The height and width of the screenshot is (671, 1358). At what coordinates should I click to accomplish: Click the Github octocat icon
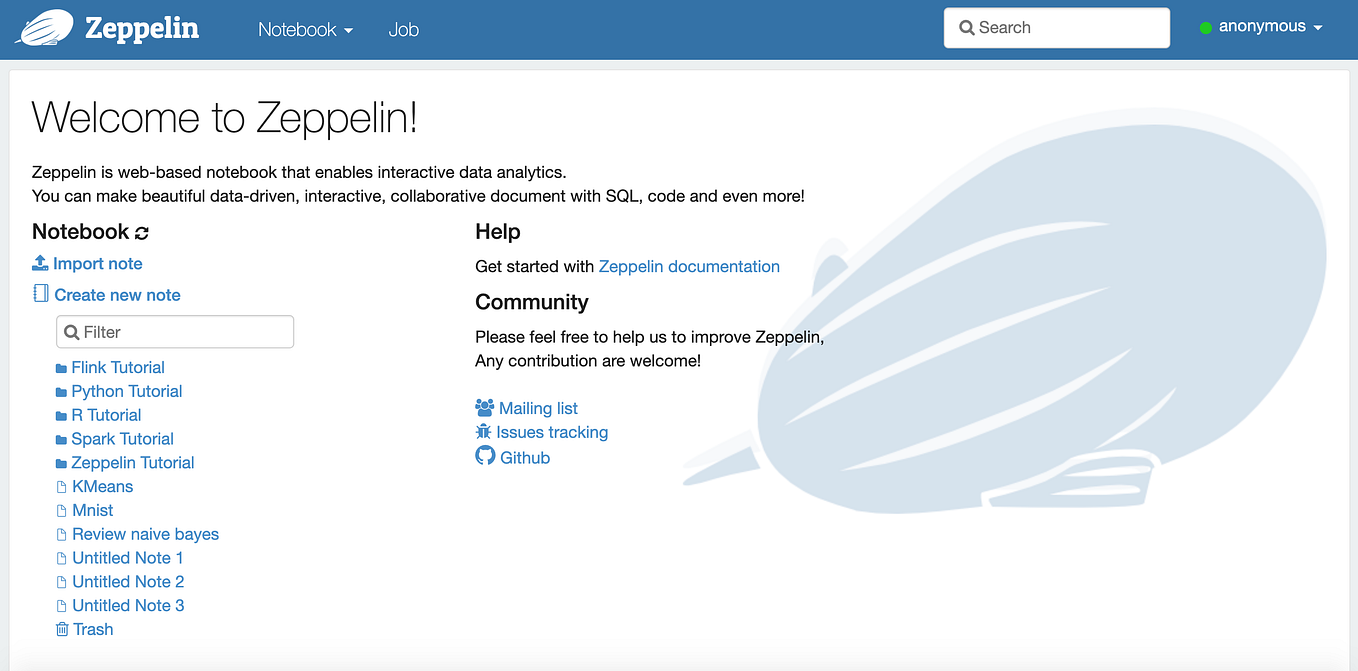click(x=484, y=456)
